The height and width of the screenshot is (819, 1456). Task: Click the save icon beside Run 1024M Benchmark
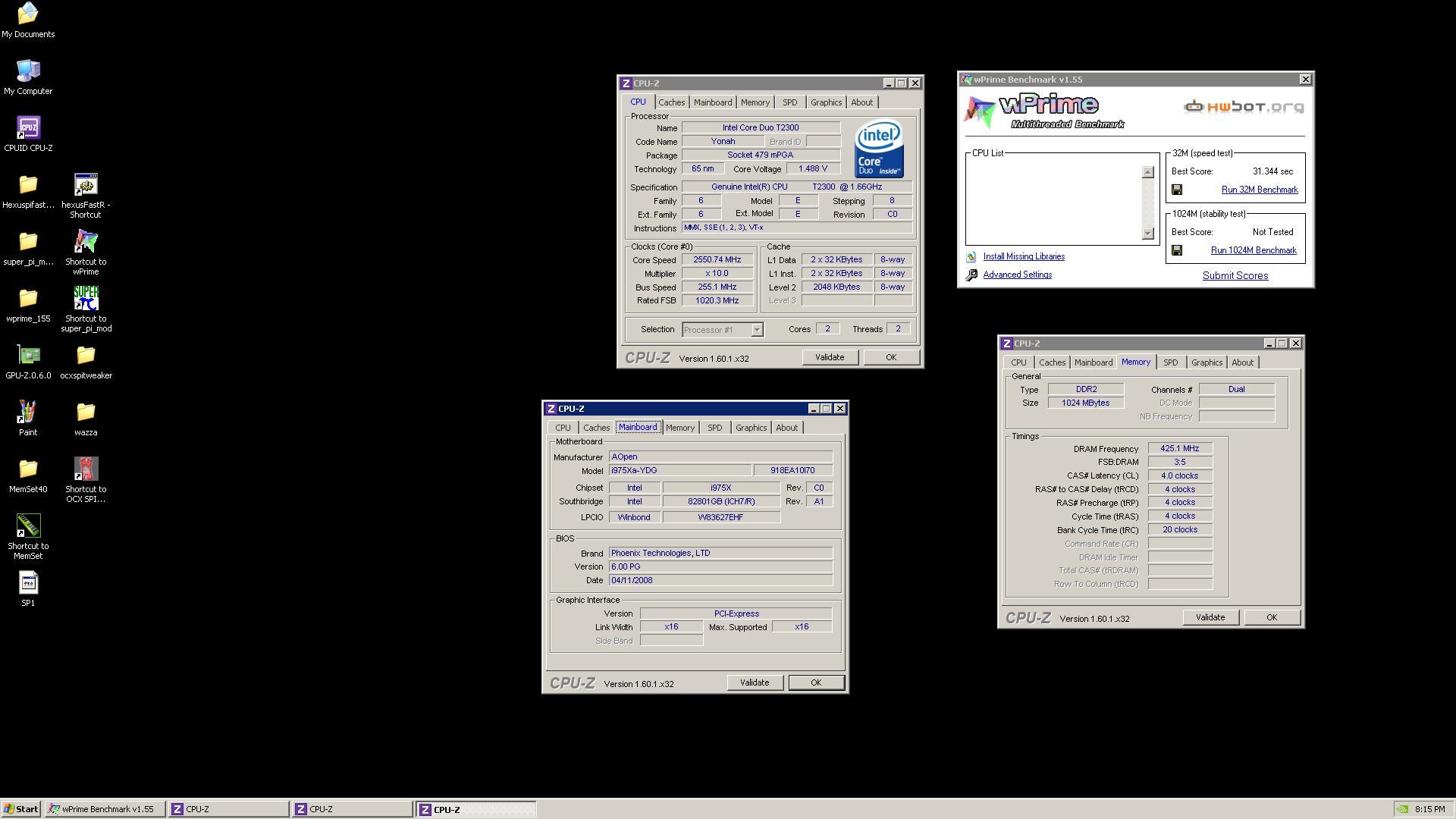[x=1177, y=250]
